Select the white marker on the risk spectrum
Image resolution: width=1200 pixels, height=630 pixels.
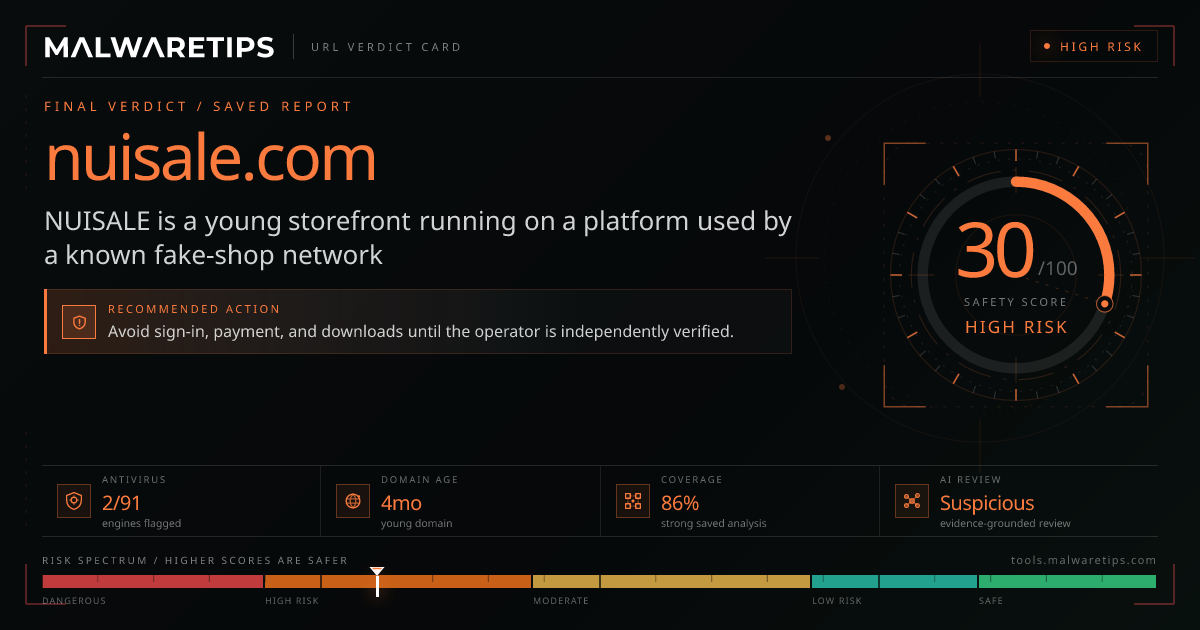tap(377, 581)
